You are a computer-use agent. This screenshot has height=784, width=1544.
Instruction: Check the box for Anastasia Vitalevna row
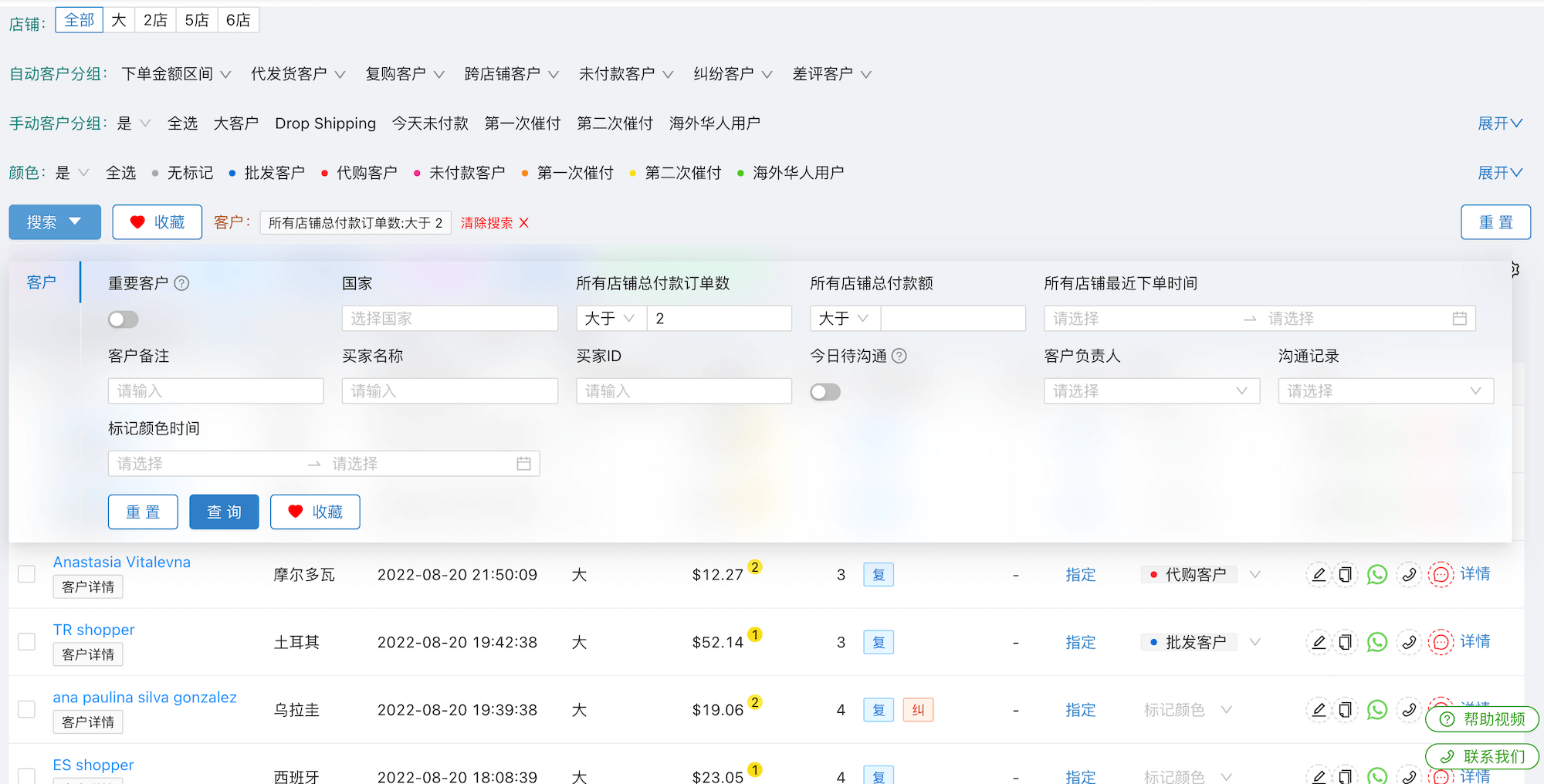coord(27,574)
